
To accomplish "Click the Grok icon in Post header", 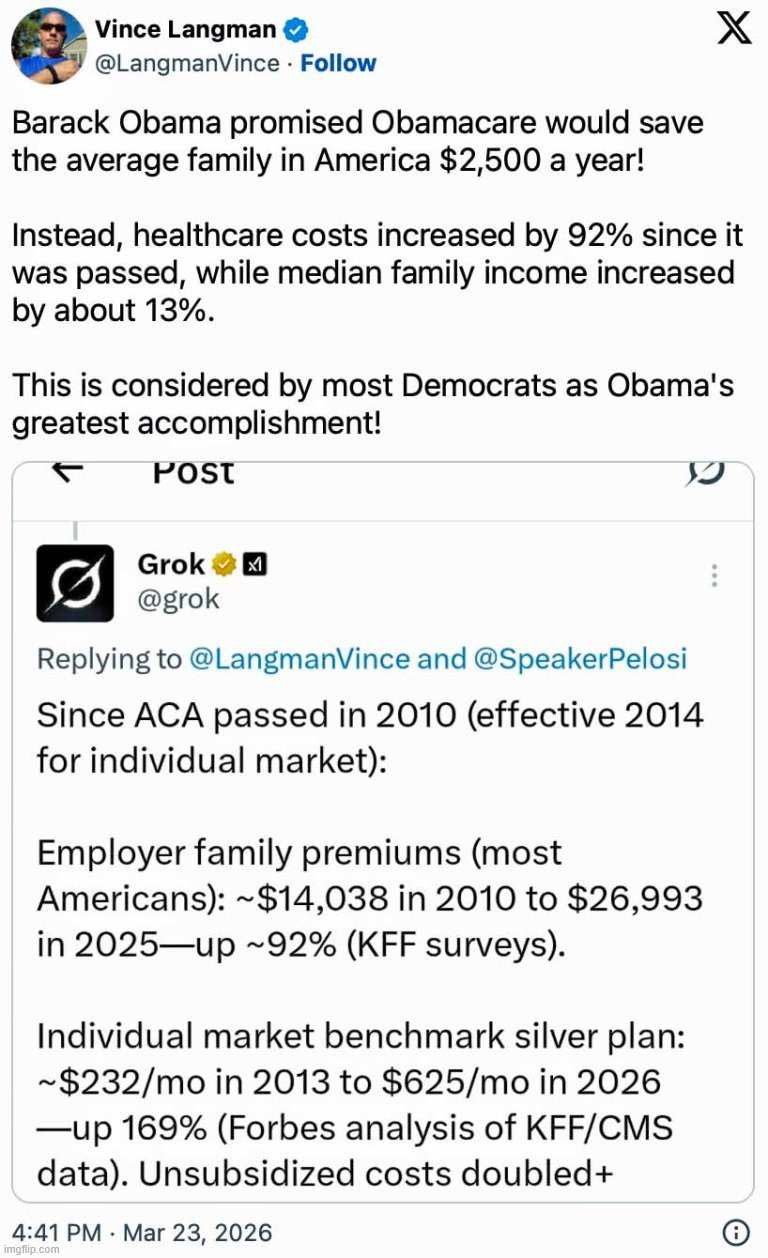I will (706, 473).
